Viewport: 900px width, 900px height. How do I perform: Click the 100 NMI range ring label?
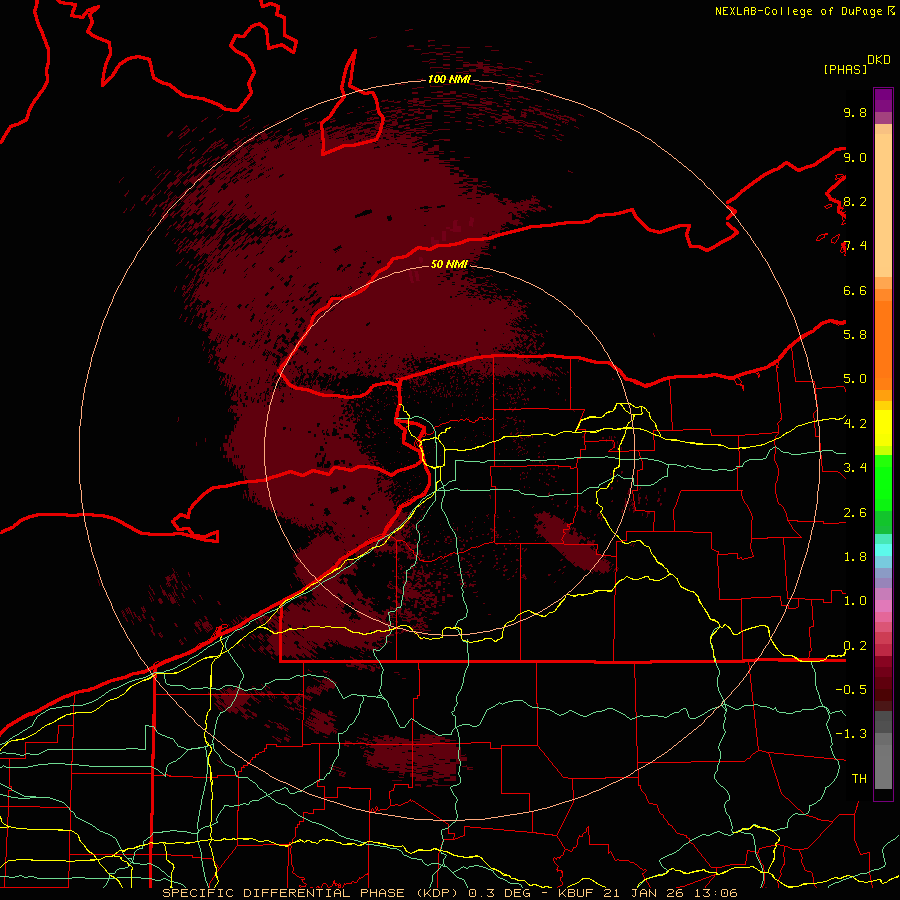click(x=449, y=79)
